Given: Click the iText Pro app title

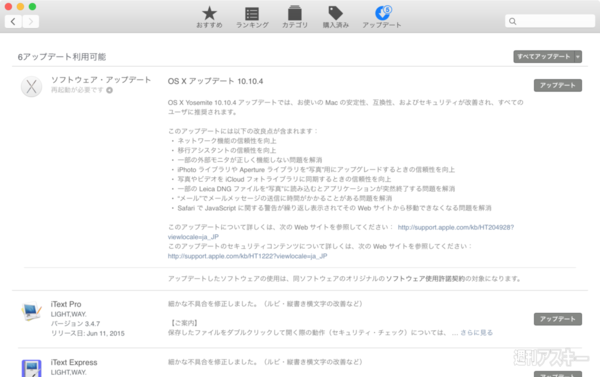Looking at the screenshot, I should pyautogui.click(x=66, y=304).
